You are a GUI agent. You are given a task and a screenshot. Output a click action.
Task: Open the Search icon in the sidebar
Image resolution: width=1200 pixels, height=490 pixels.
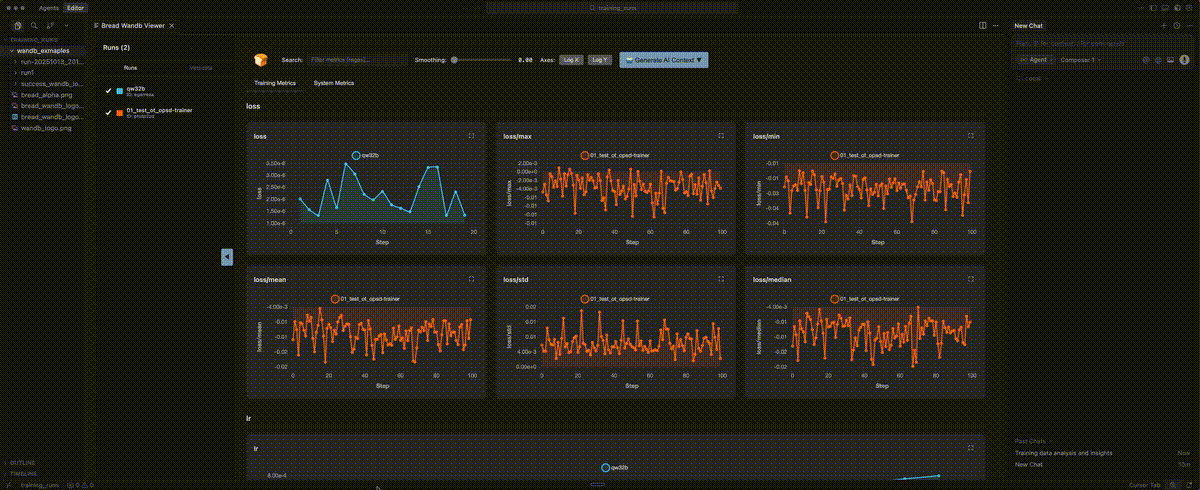(x=34, y=24)
